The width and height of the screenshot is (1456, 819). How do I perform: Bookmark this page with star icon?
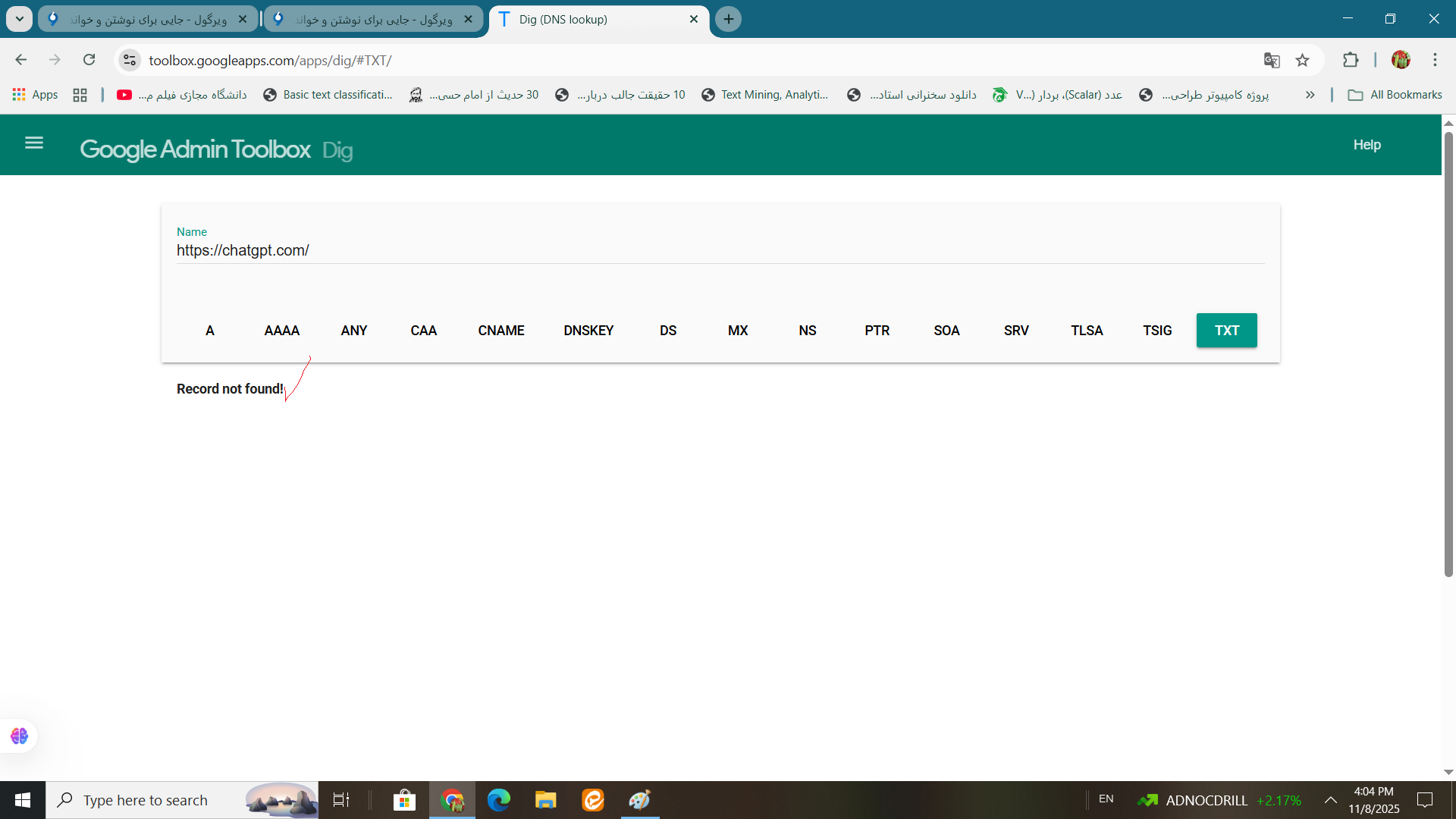(1302, 61)
